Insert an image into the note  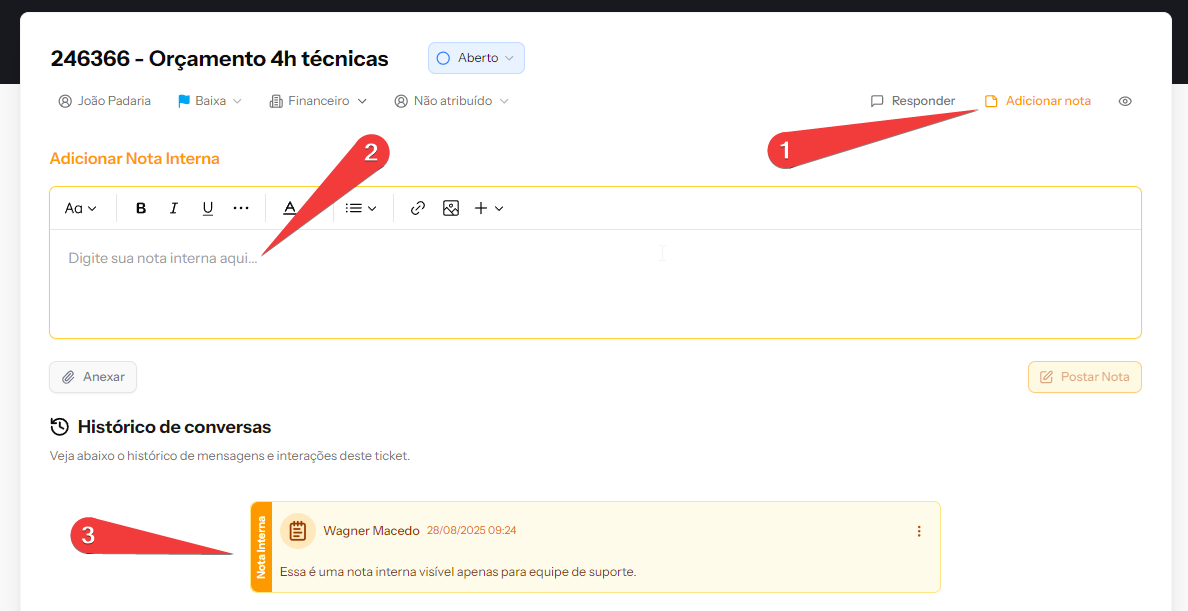pos(451,208)
